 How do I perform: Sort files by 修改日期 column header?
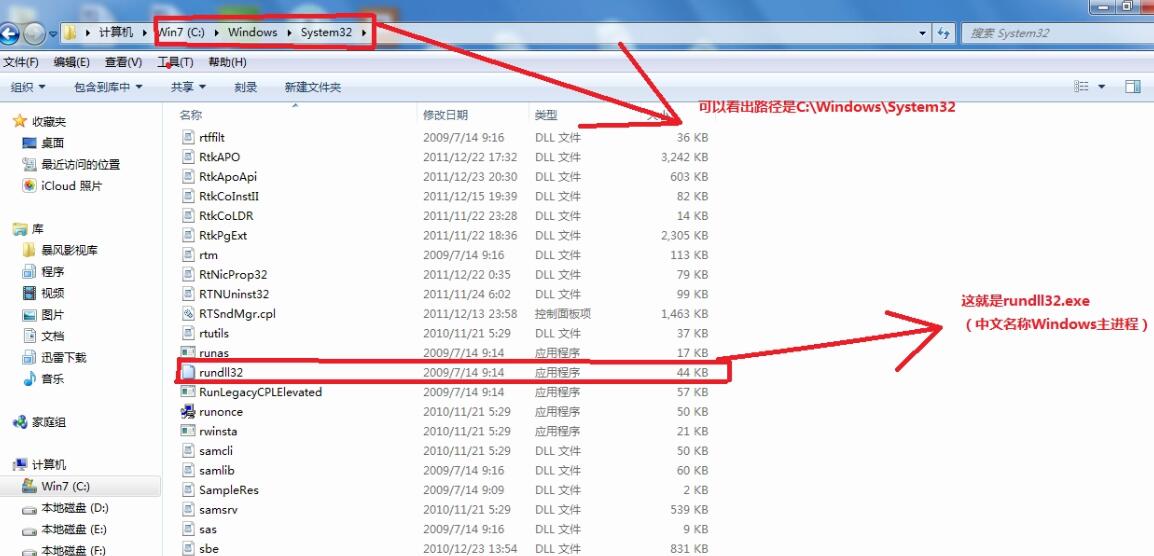tap(447, 115)
